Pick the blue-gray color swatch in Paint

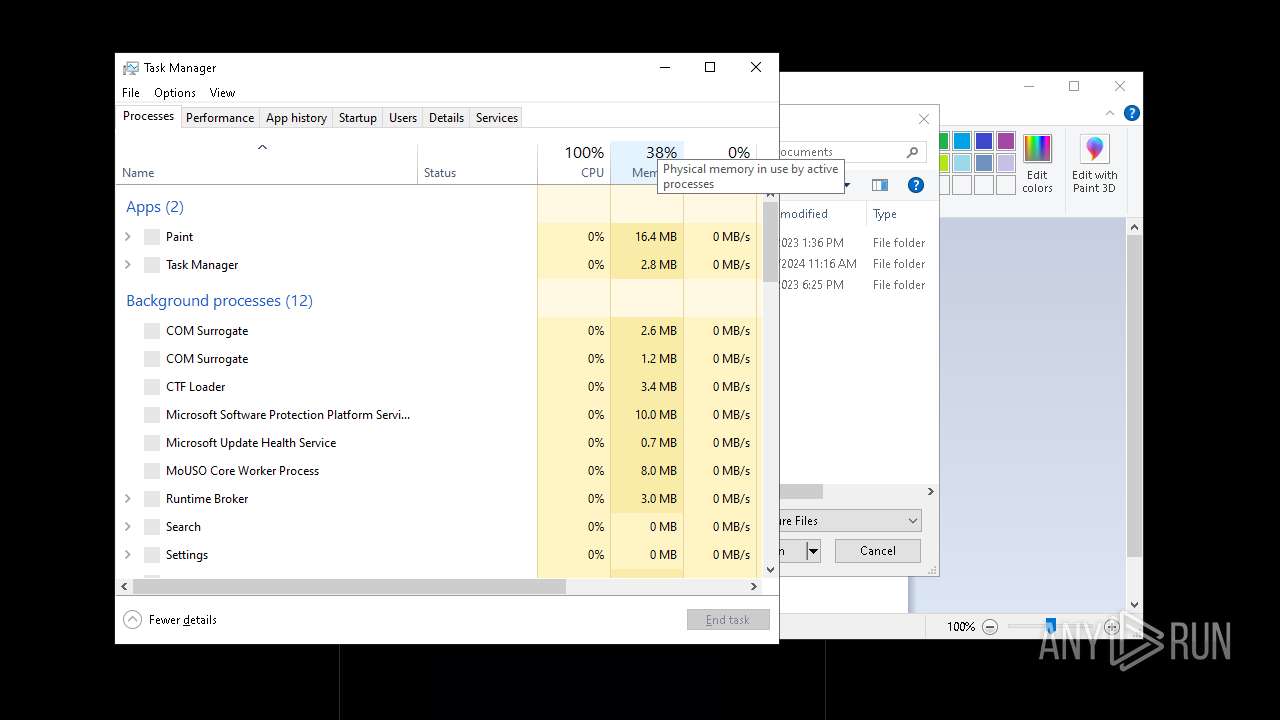coord(984,163)
